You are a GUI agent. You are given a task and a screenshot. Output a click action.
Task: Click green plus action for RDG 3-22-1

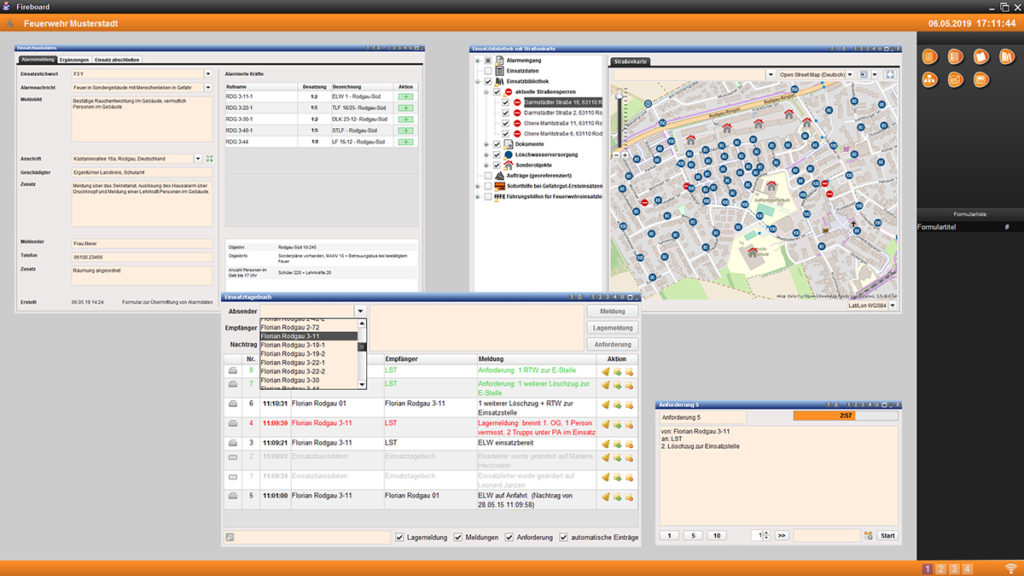tap(406, 108)
